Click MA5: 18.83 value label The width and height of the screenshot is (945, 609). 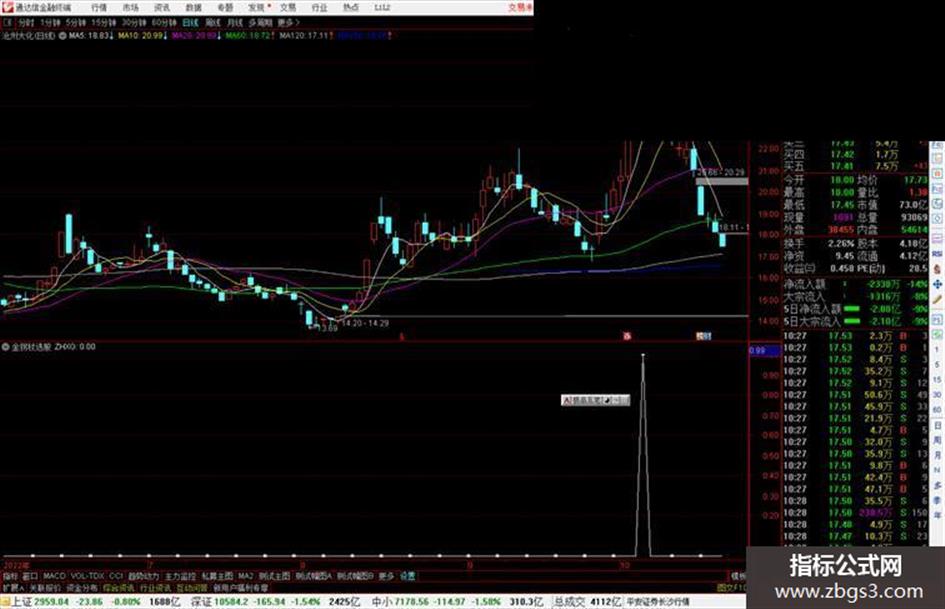click(90, 36)
